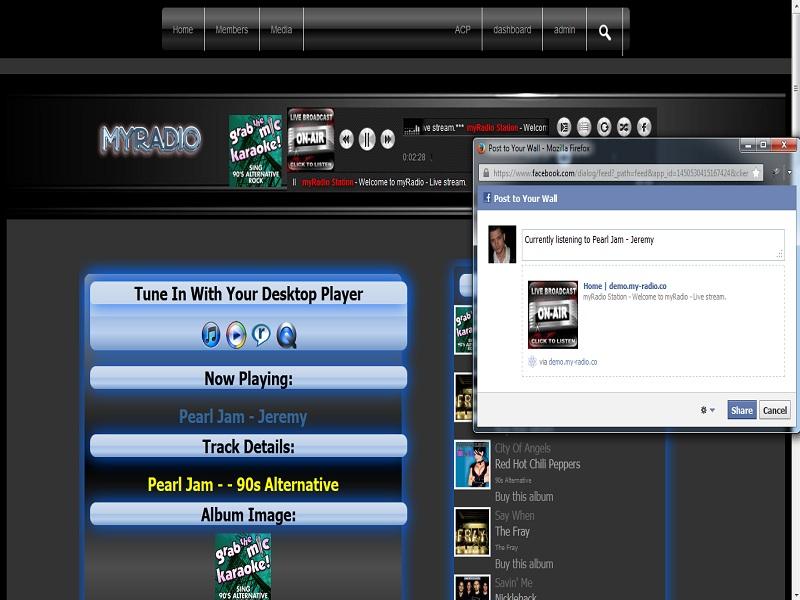Open the Media menu item
800x600 pixels.
281,30
